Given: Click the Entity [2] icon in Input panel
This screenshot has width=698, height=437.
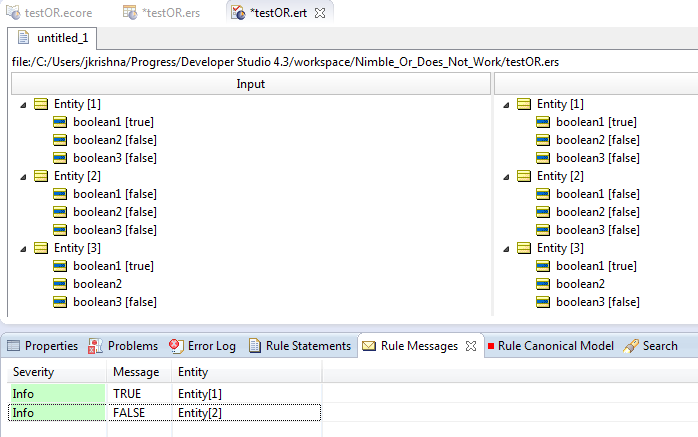Looking at the screenshot, I should [41, 176].
